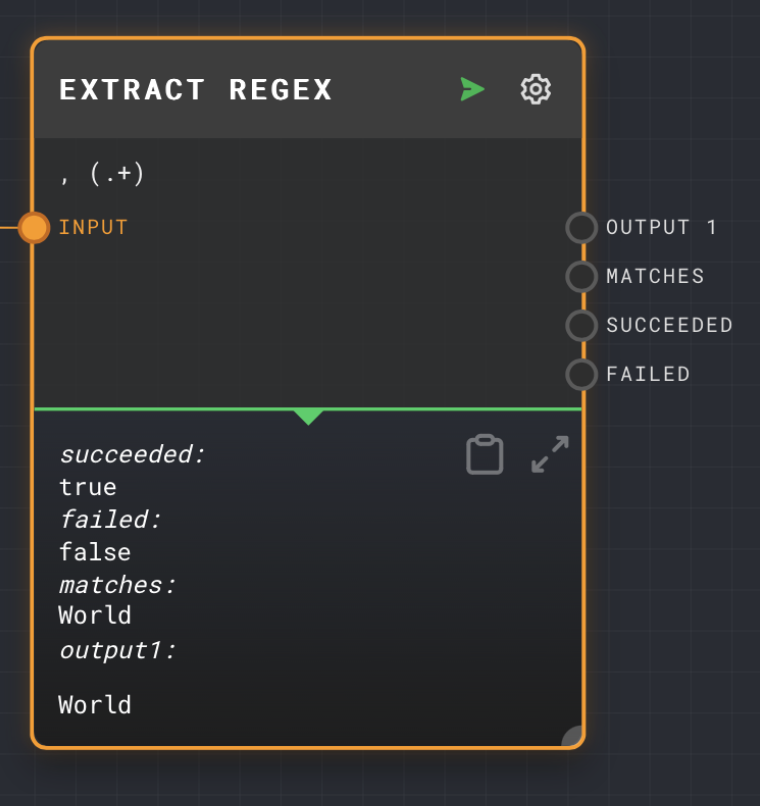Select the Matches port circle
Screen dimensions: 760x806
[x=582, y=277]
